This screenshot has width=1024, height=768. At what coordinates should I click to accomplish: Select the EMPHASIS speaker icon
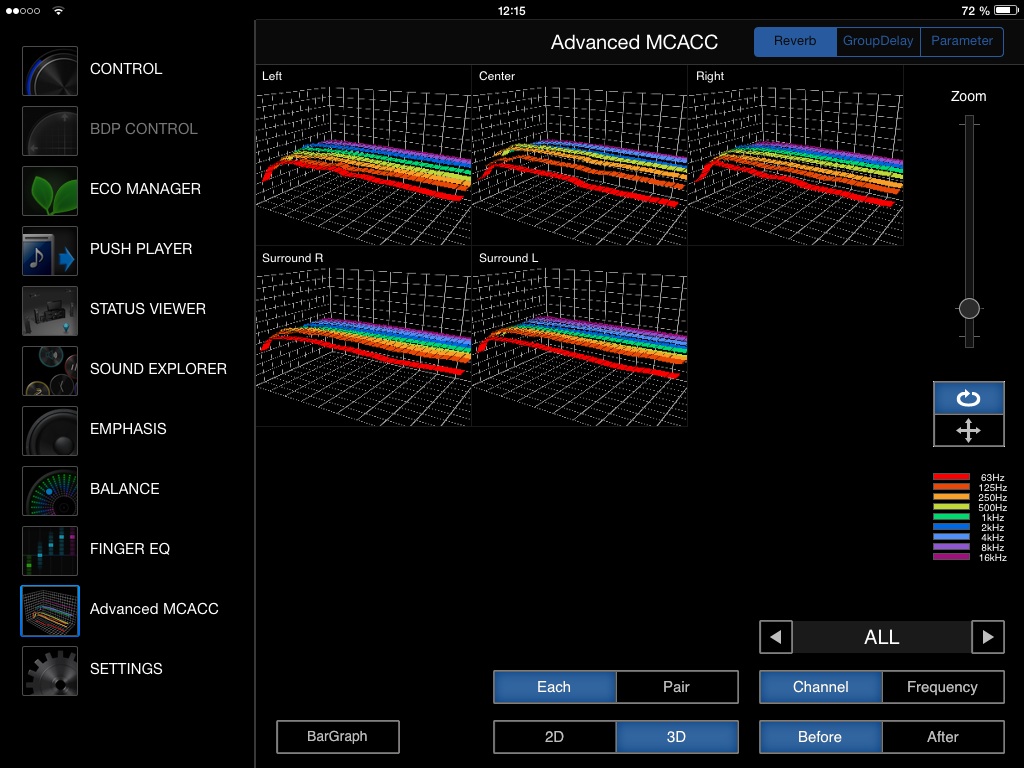(50, 430)
